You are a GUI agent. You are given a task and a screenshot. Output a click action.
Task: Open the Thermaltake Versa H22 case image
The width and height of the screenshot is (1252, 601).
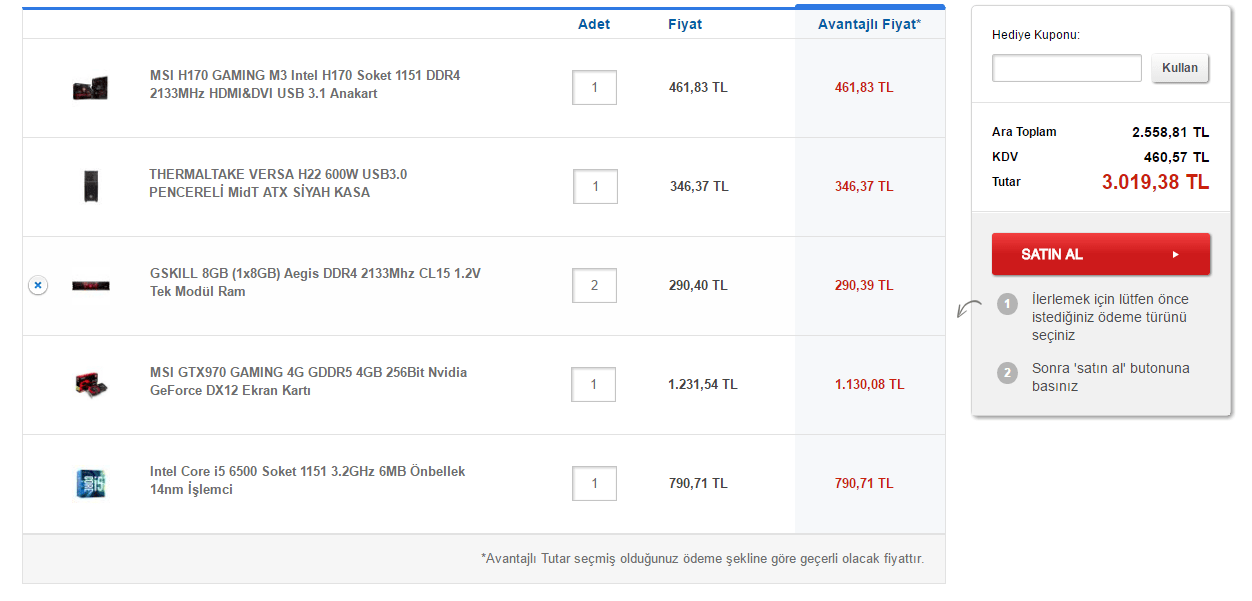click(90, 186)
